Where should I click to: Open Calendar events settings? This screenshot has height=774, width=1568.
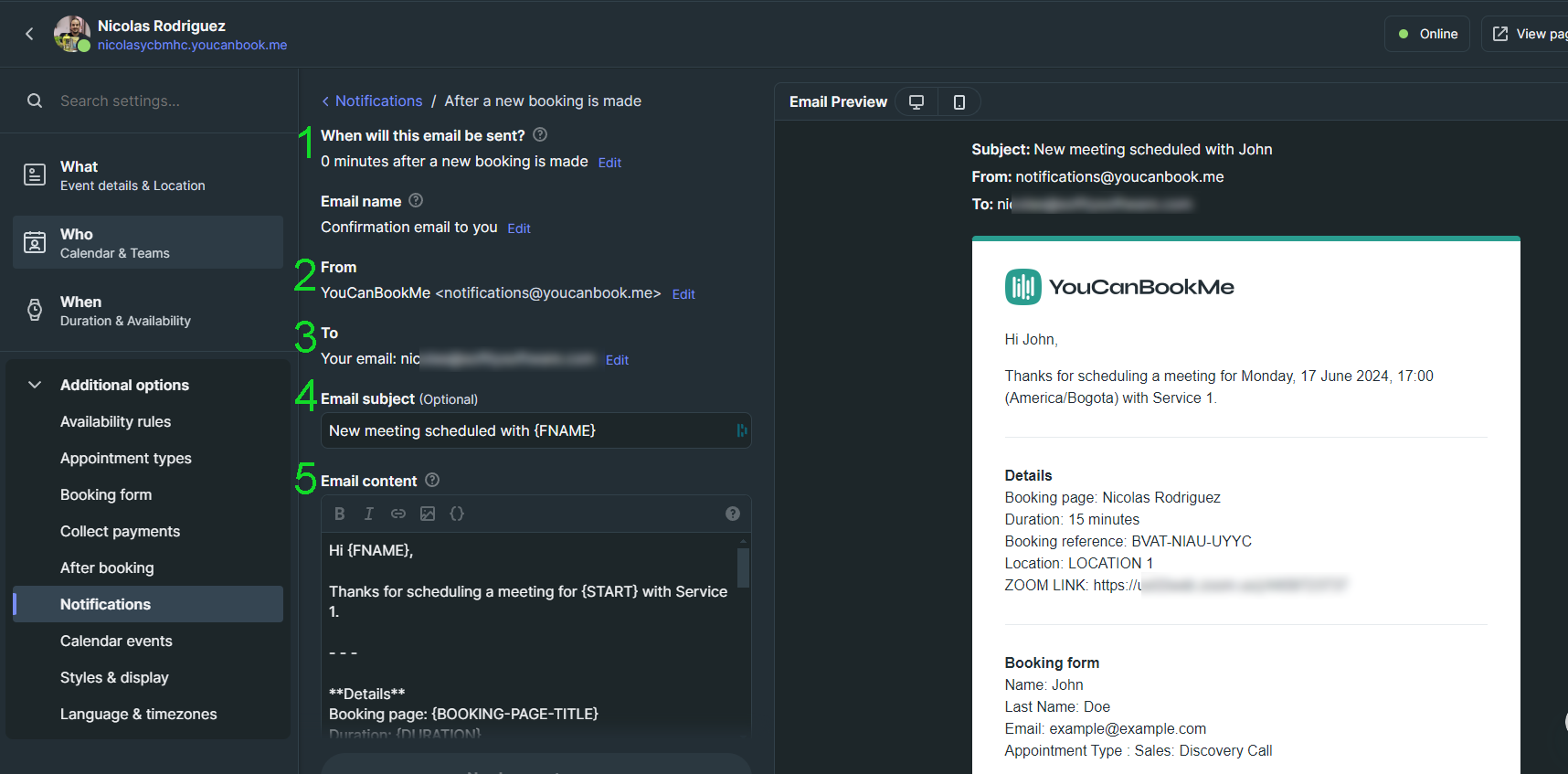pos(116,641)
